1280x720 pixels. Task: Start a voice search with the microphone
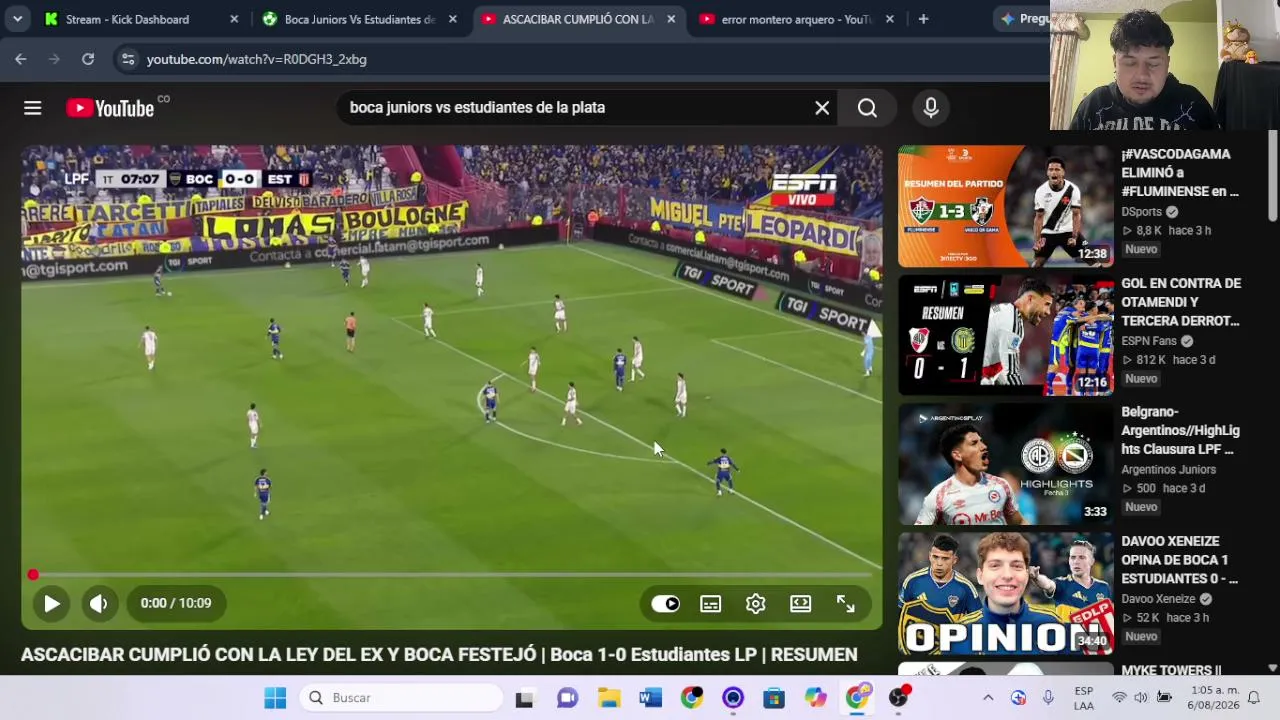click(x=931, y=108)
